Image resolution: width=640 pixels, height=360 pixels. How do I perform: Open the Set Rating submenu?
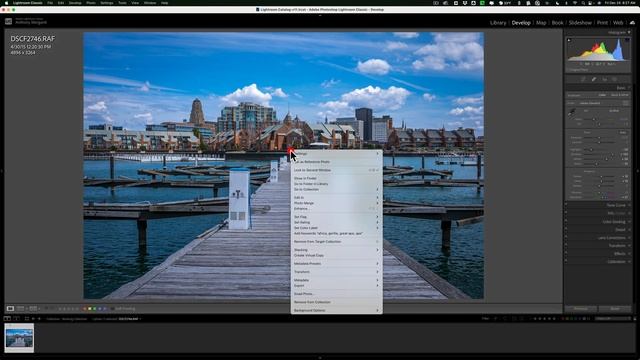coord(336,222)
